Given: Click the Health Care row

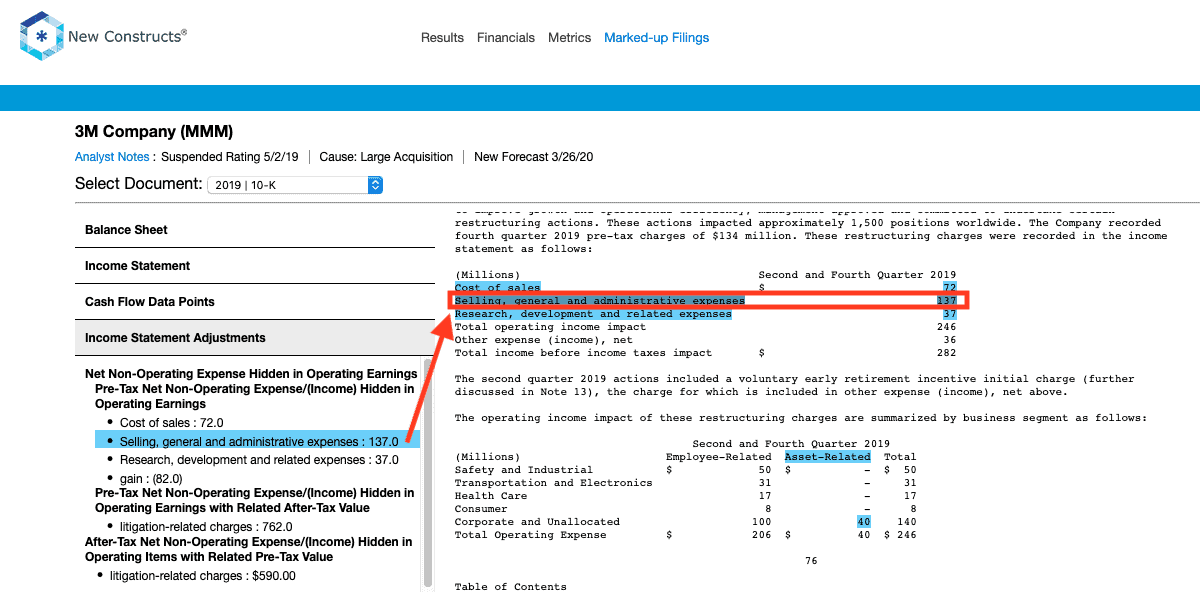Looking at the screenshot, I should (x=685, y=496).
